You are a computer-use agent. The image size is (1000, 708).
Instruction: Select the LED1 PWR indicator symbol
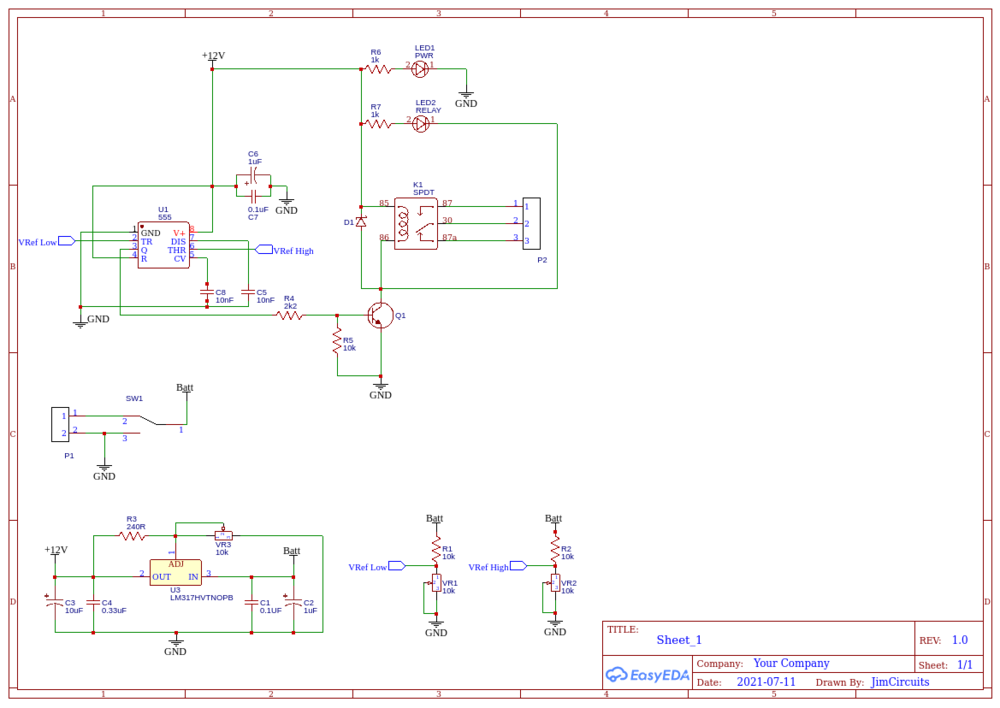point(420,68)
